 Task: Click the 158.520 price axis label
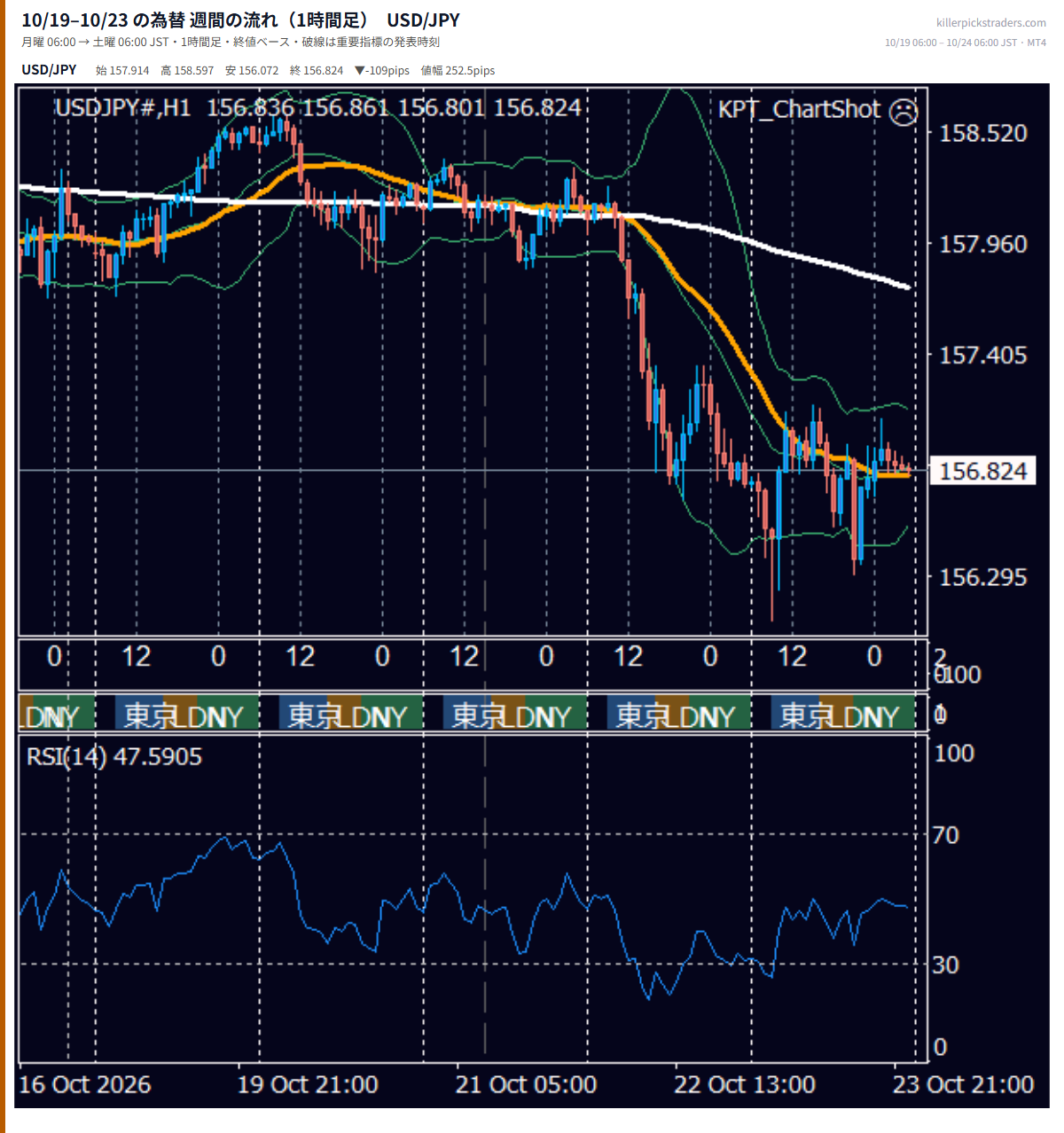(982, 133)
